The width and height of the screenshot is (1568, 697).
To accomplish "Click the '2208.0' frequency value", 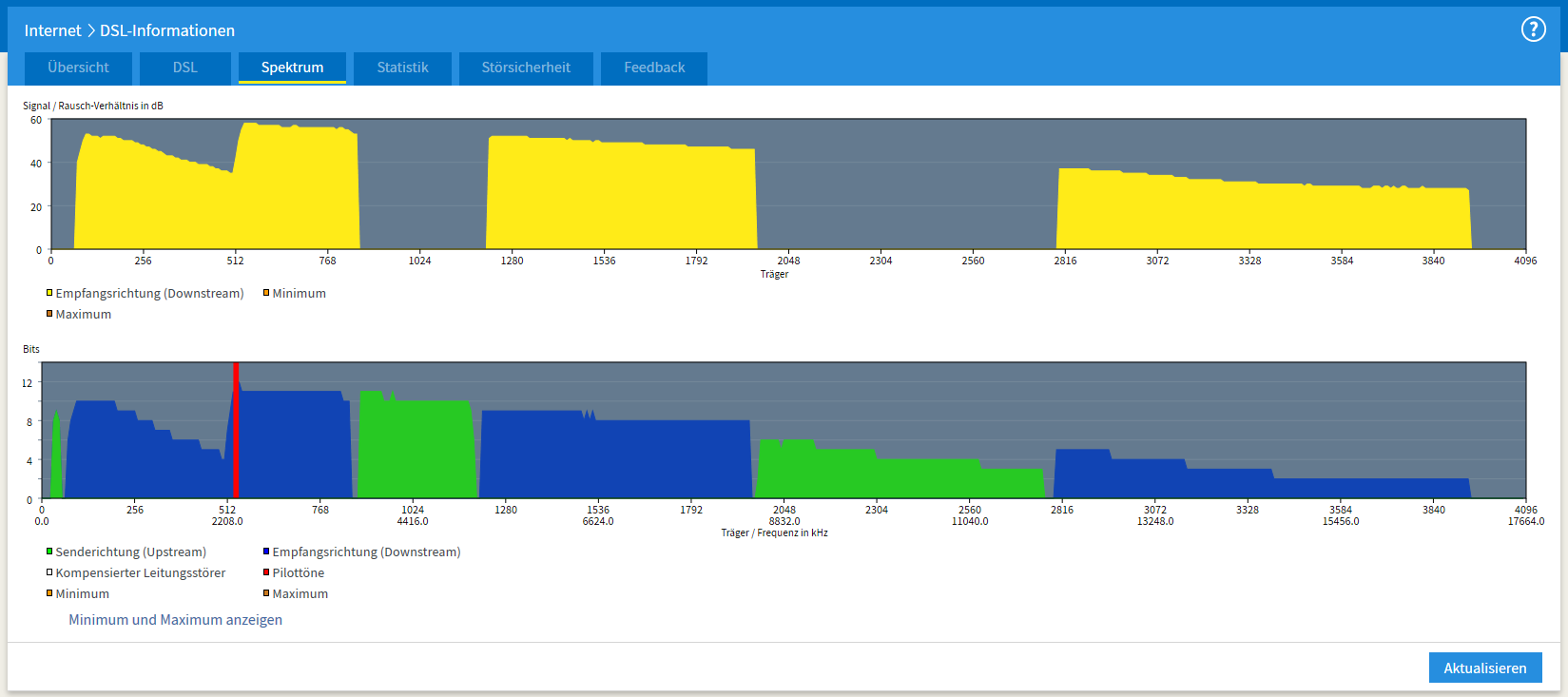I will point(227,521).
